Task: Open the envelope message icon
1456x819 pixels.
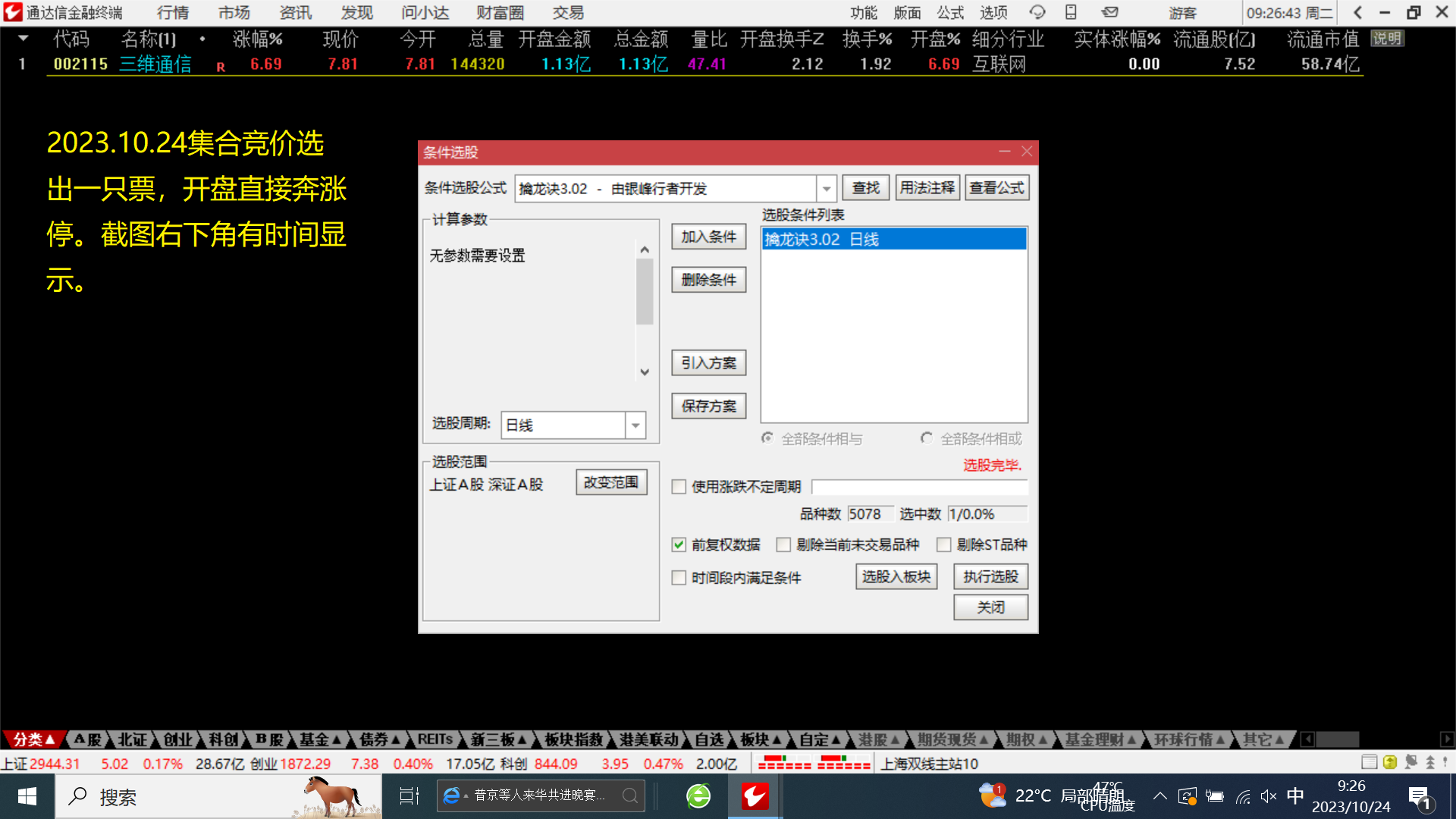Action: pyautogui.click(x=1110, y=12)
